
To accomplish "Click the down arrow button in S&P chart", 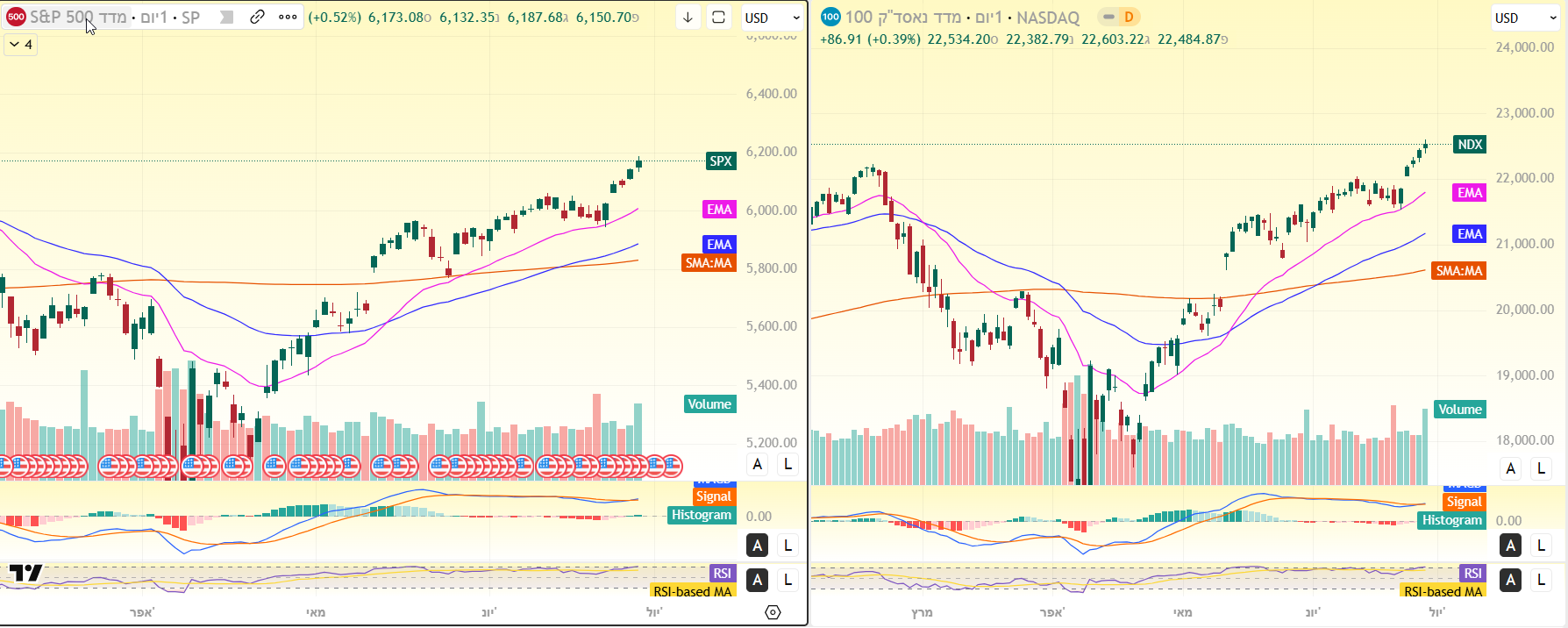I will (688, 18).
